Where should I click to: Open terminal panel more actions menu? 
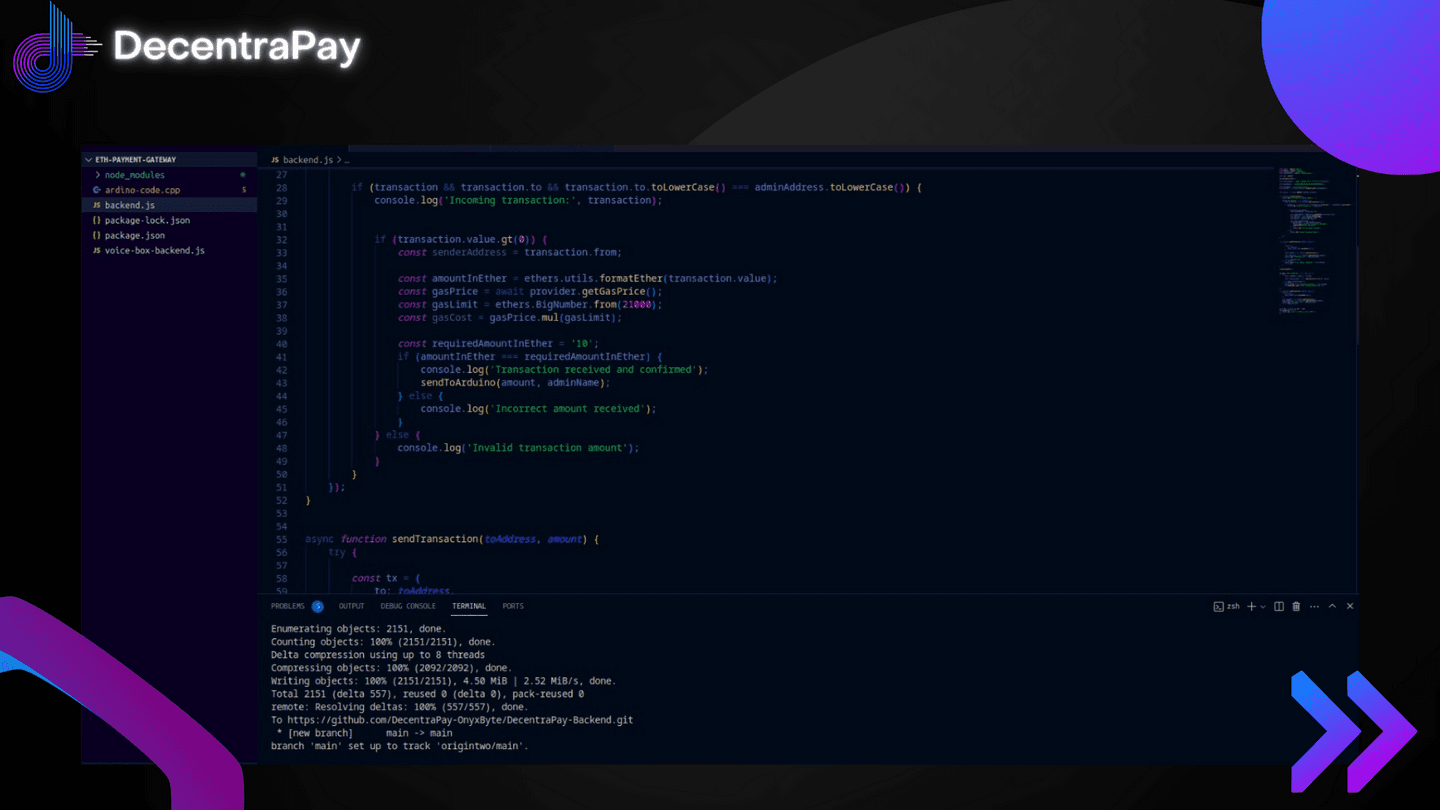tap(1315, 606)
